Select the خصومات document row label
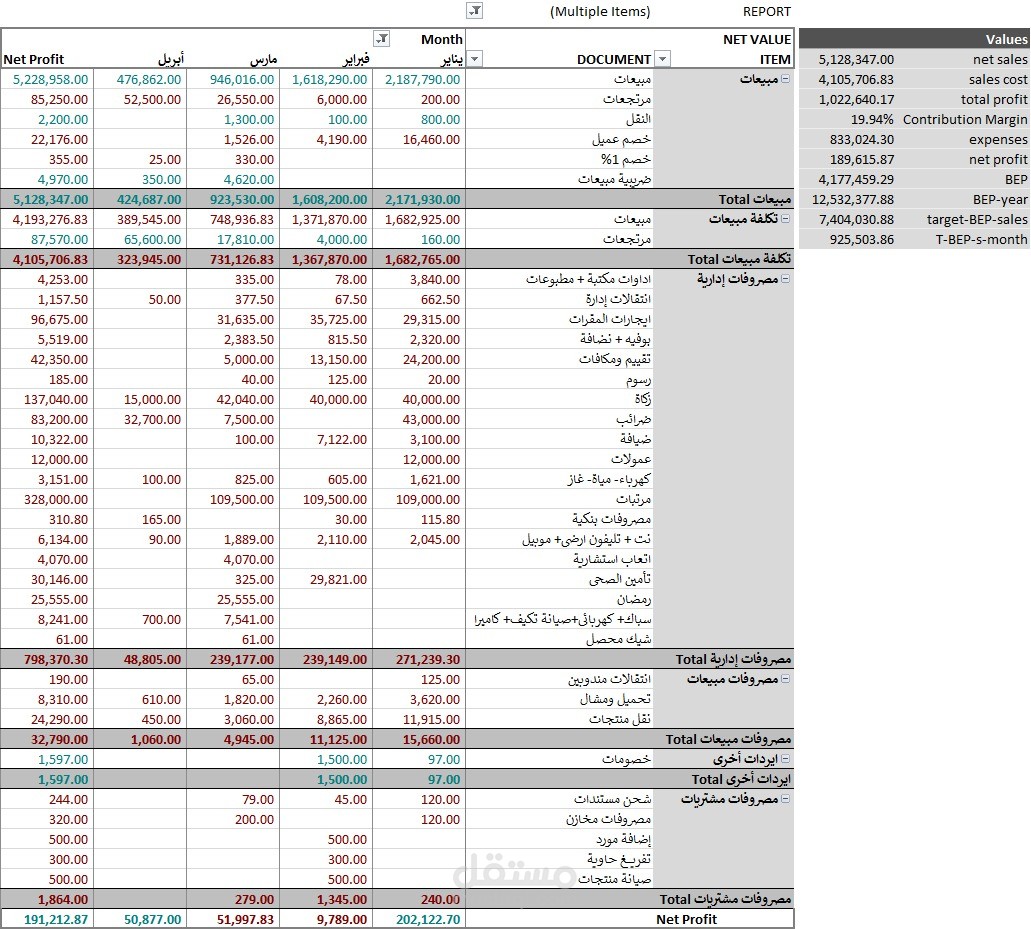1031x929 pixels. coord(626,759)
